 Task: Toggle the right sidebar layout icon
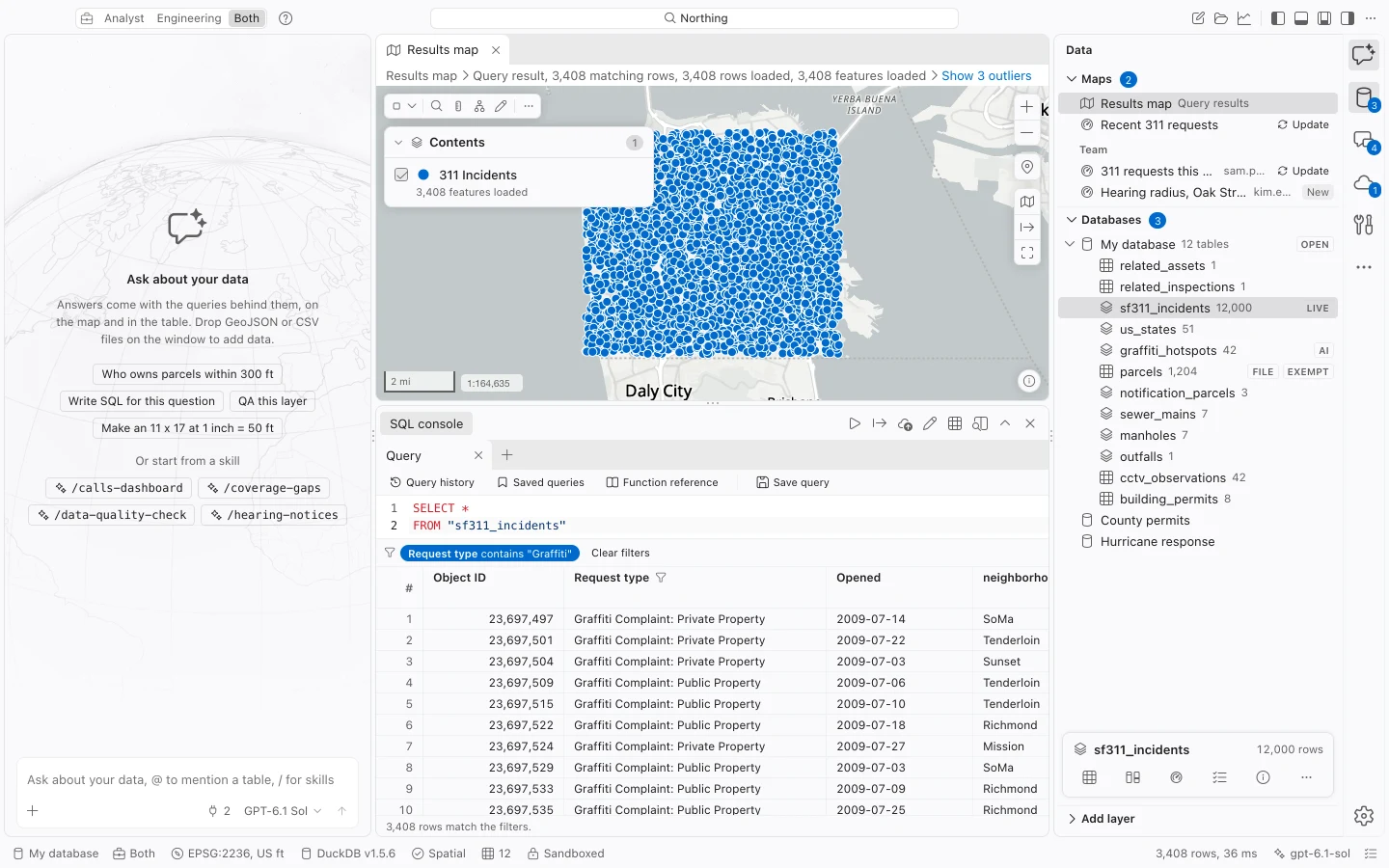(x=1348, y=18)
